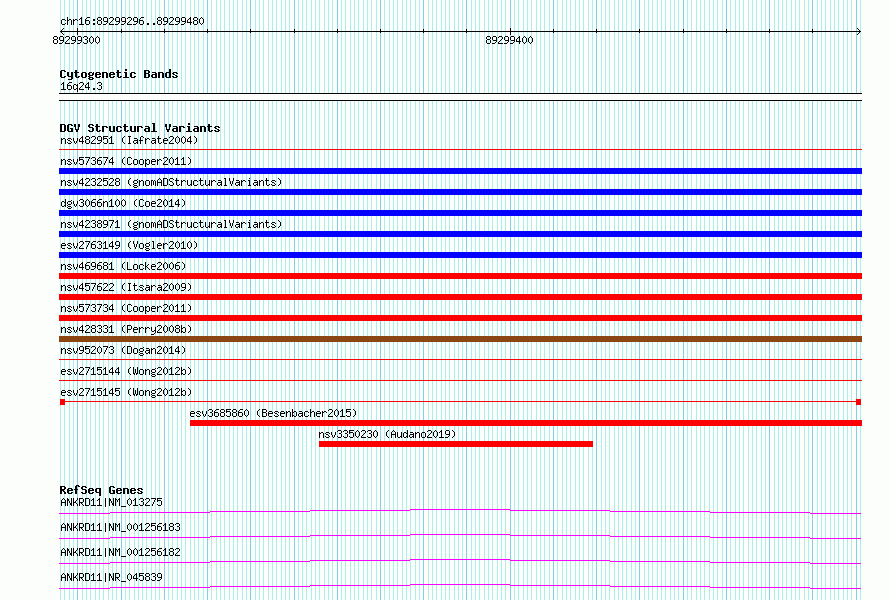Open esv2763149 (Vogler2010) variant label
The width and height of the screenshot is (890, 600).
[129, 245]
